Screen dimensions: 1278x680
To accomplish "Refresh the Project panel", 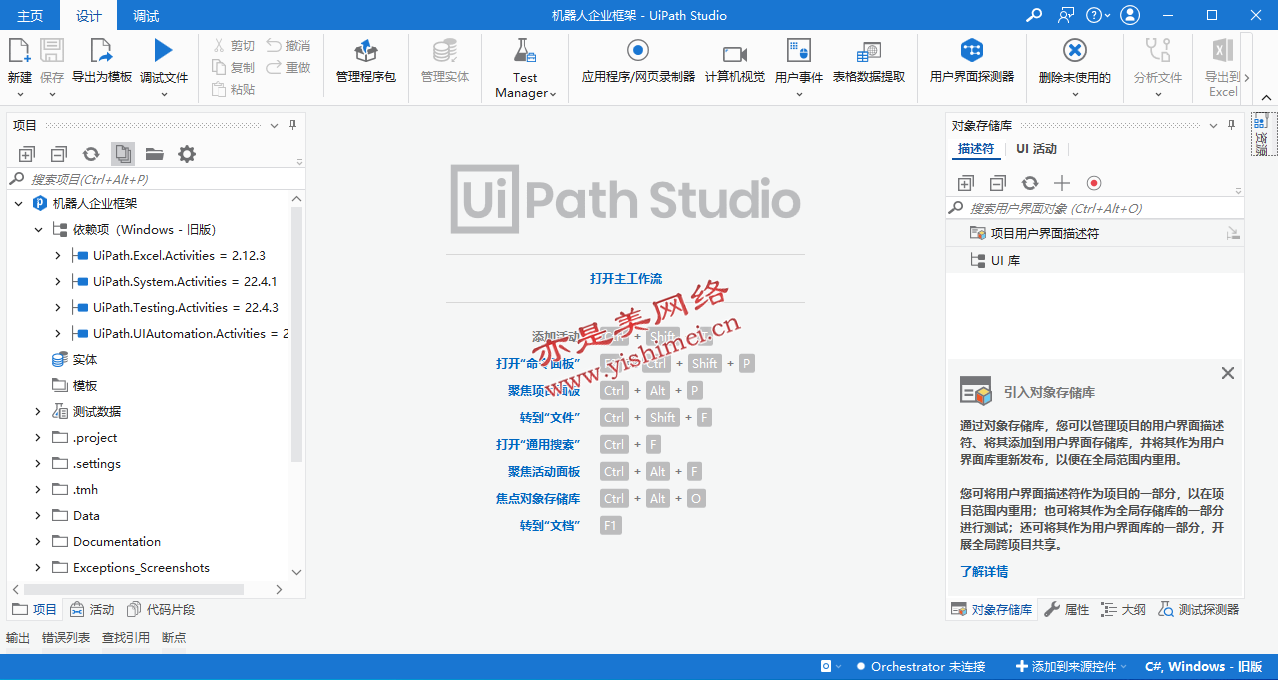I will (91, 154).
